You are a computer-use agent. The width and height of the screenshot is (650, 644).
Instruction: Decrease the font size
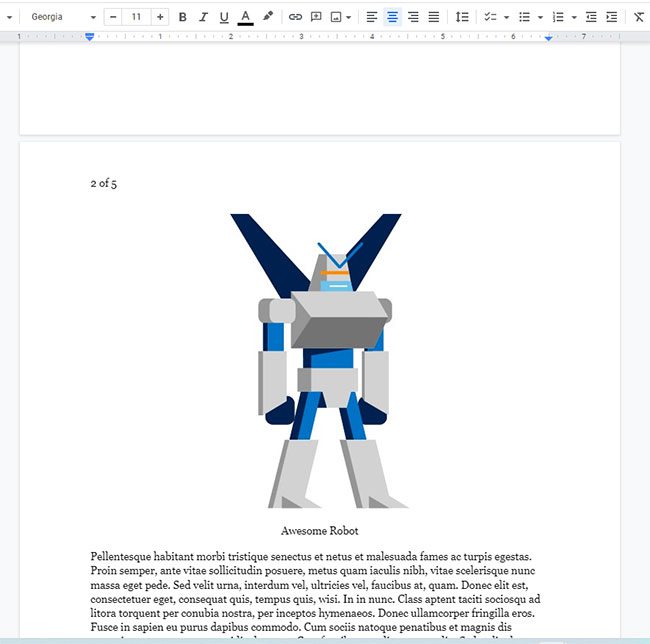tap(113, 17)
